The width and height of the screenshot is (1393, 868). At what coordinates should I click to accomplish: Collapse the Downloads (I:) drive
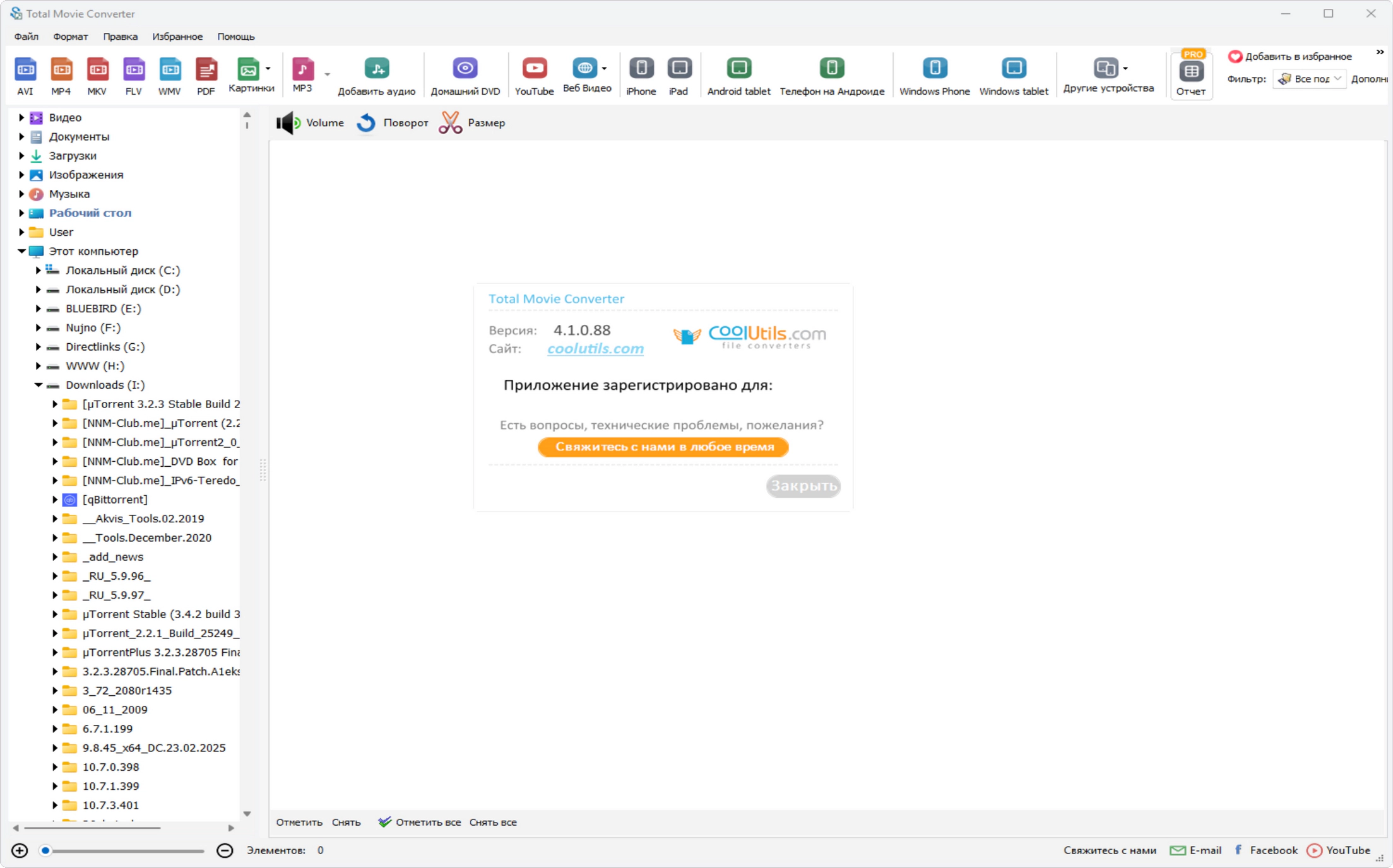pos(38,385)
